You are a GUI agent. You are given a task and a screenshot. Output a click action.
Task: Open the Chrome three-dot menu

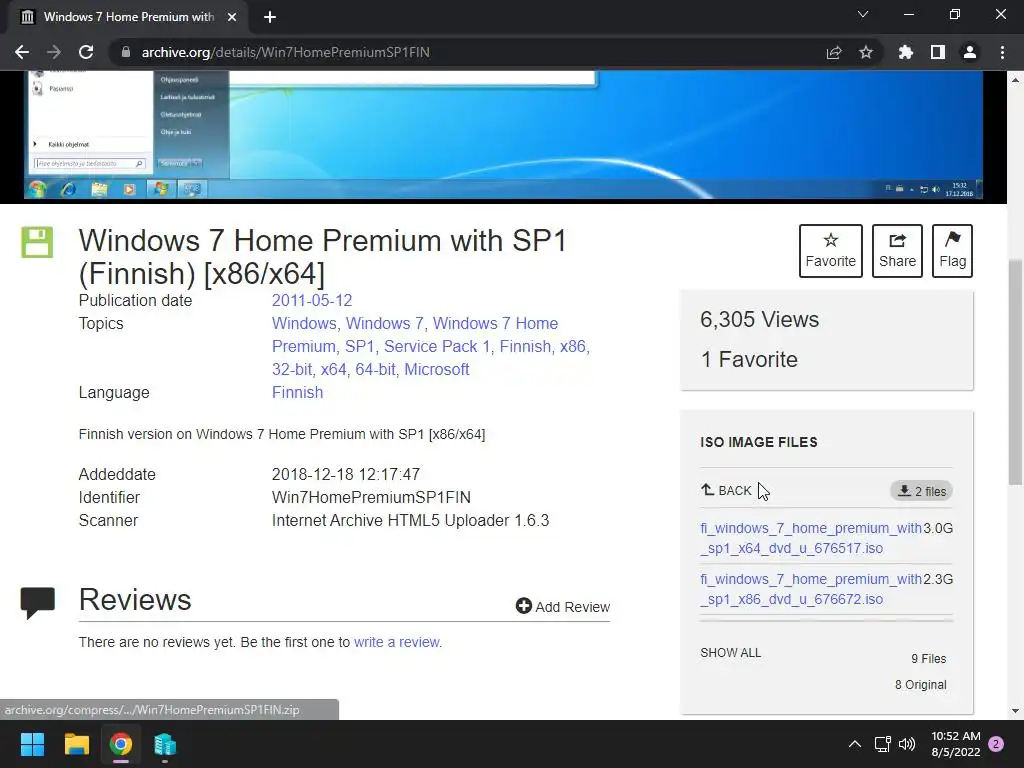point(1002,52)
